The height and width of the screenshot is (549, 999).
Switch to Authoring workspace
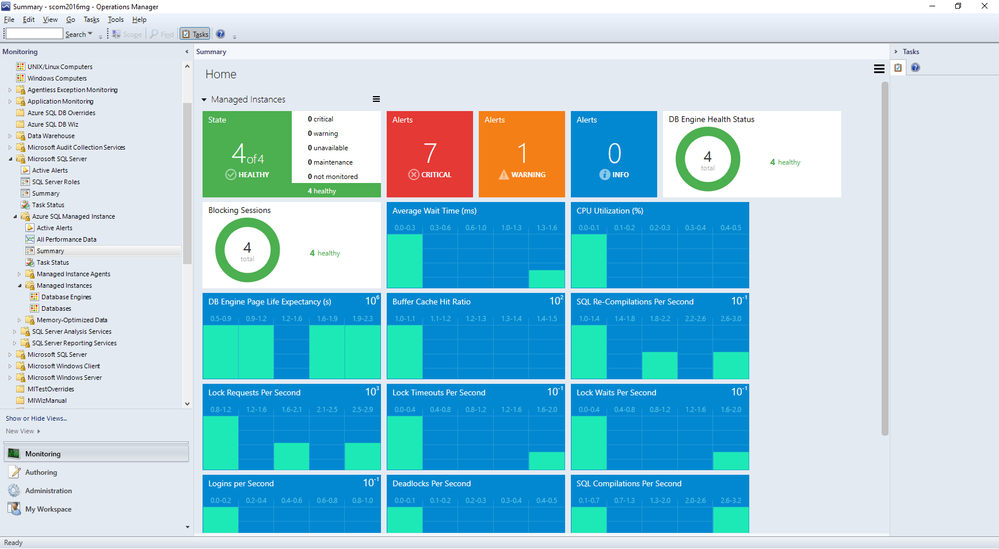96,472
